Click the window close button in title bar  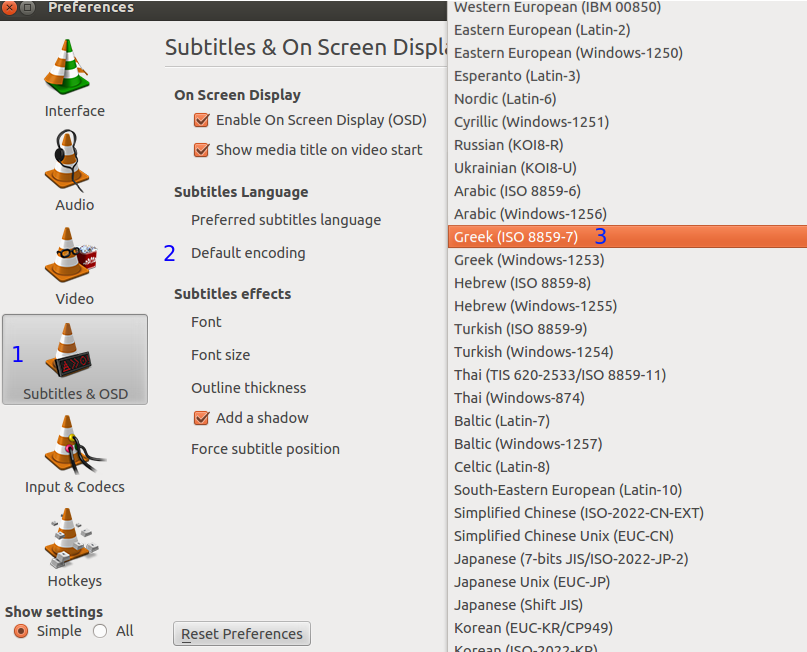point(10,7)
